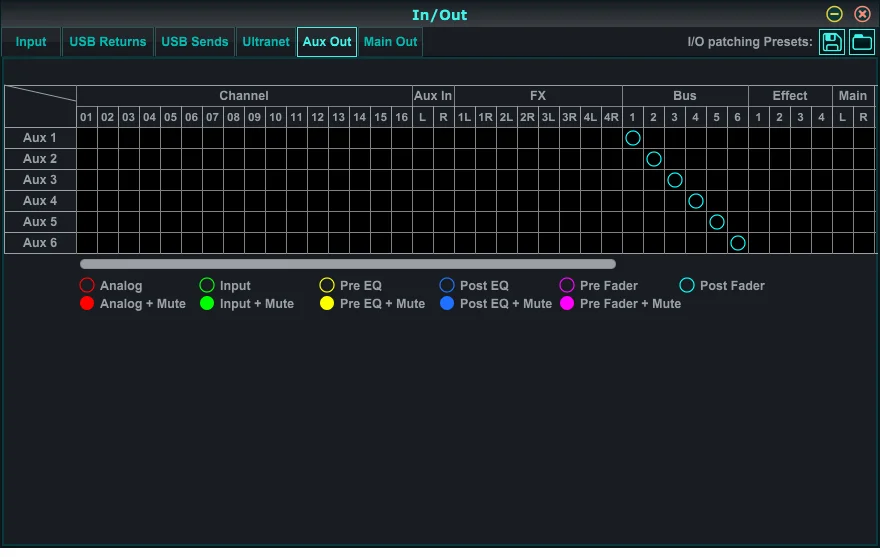Click the yellow Pre EQ legend circle
This screenshot has width=880, height=557.
tap(327, 285)
